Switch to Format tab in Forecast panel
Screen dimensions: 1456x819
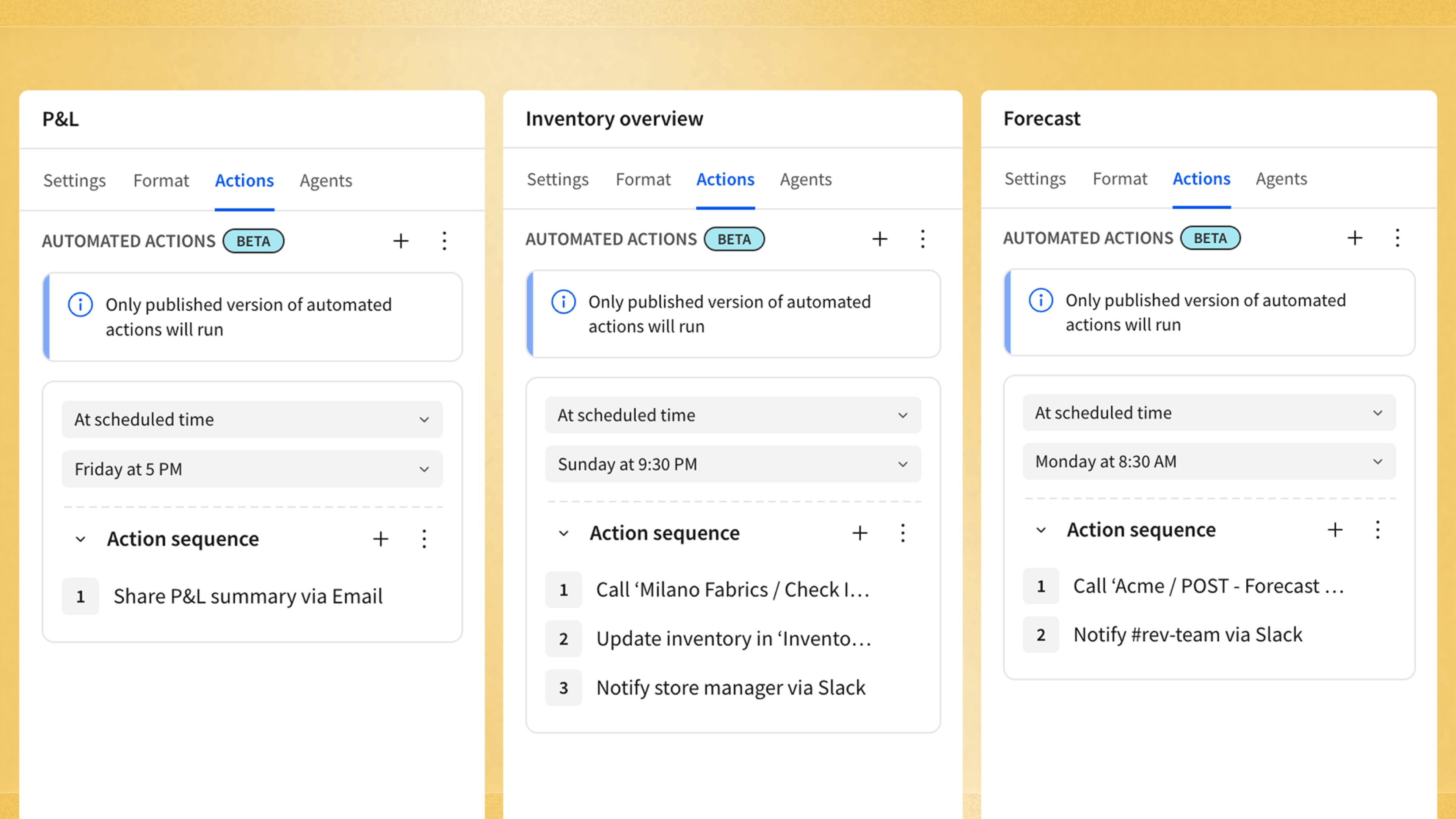coord(1120,179)
